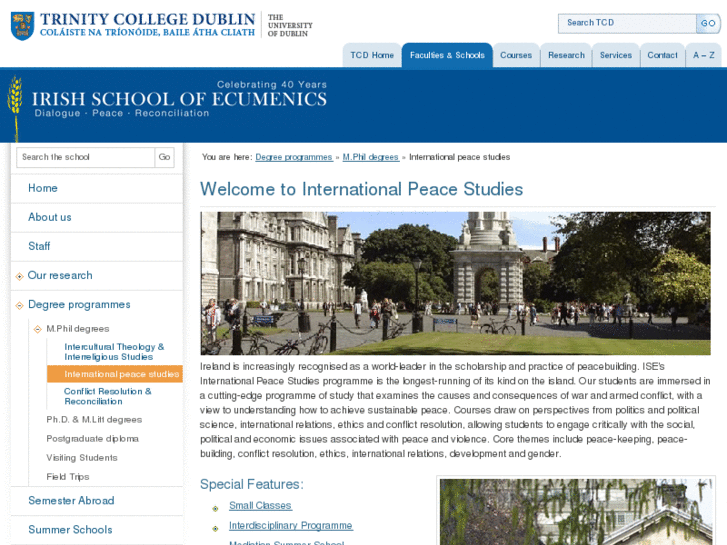
Task: Click the Irish School of Ecumenics banner title
Action: pos(179,99)
